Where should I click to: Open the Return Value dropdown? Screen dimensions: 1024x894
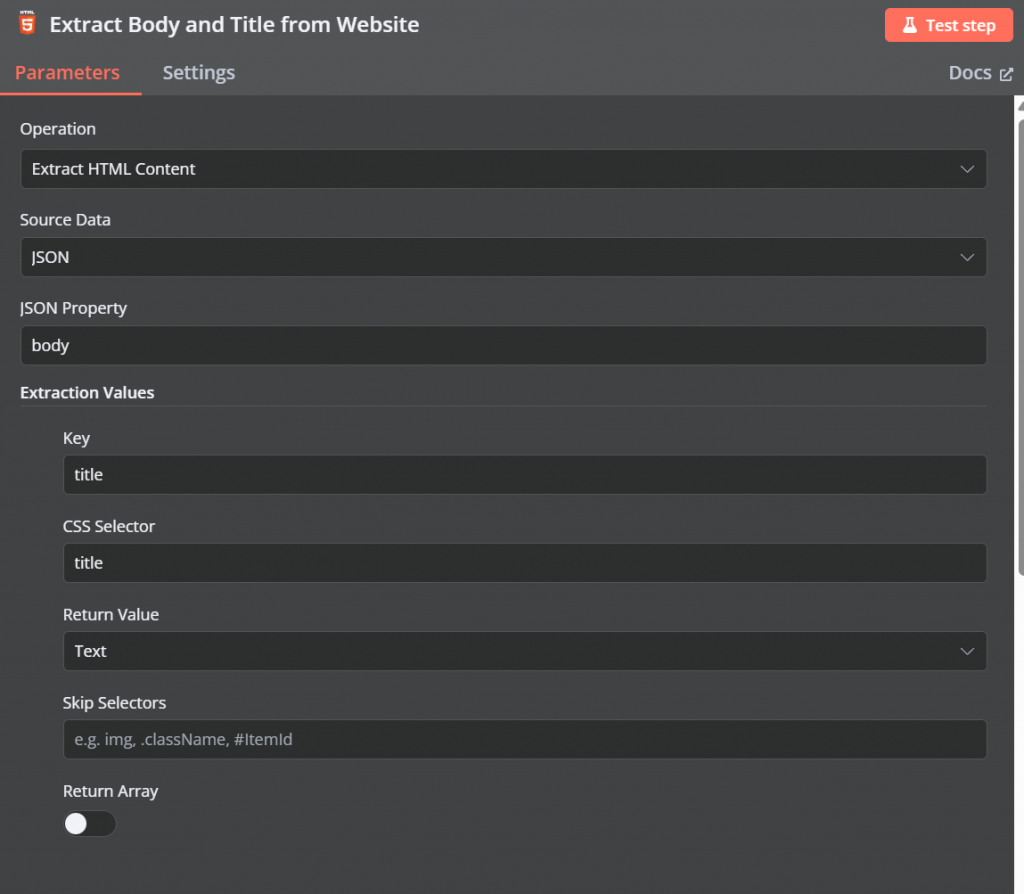click(x=524, y=651)
